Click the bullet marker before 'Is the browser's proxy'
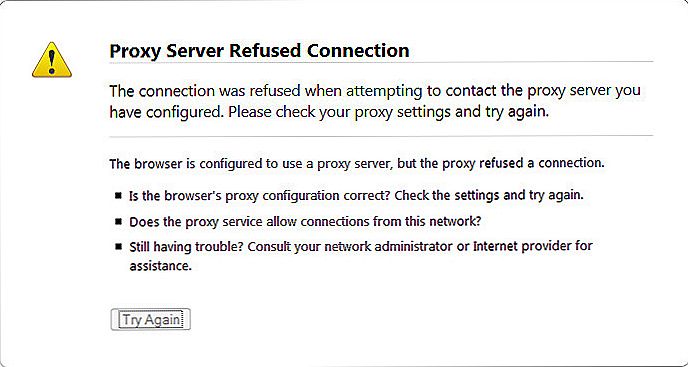 (x=118, y=195)
